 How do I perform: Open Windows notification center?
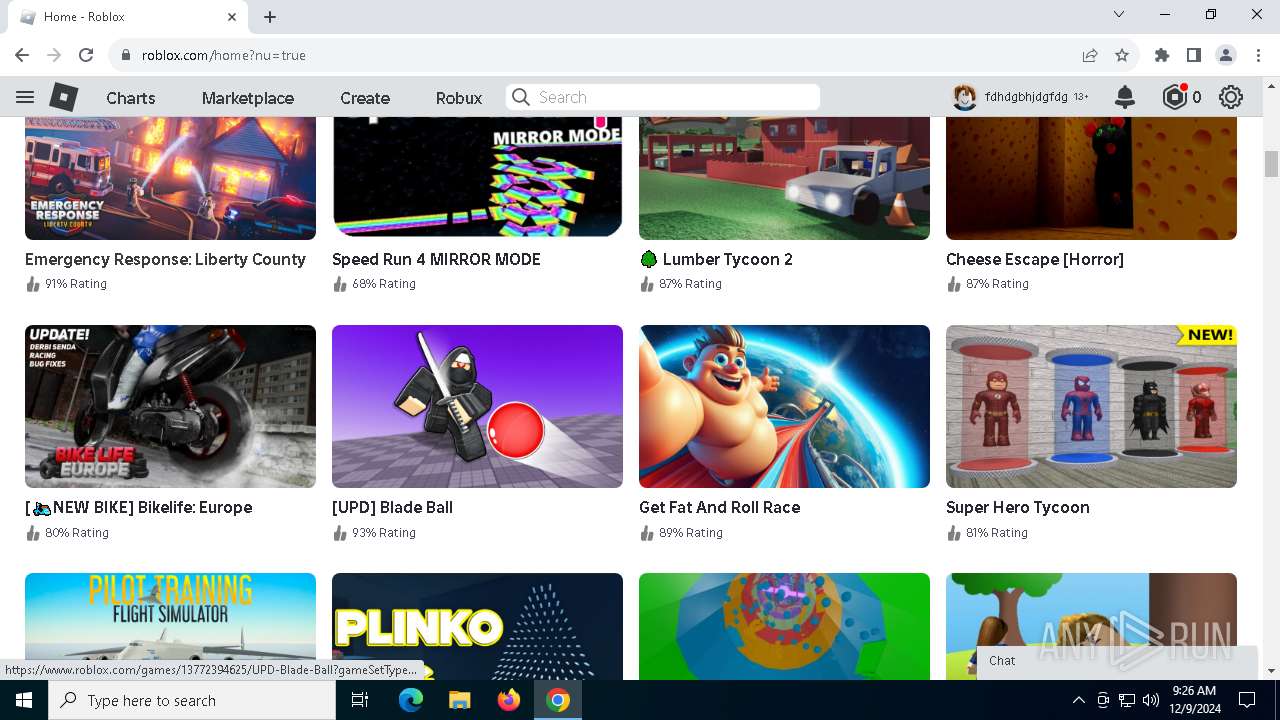[x=1247, y=700]
